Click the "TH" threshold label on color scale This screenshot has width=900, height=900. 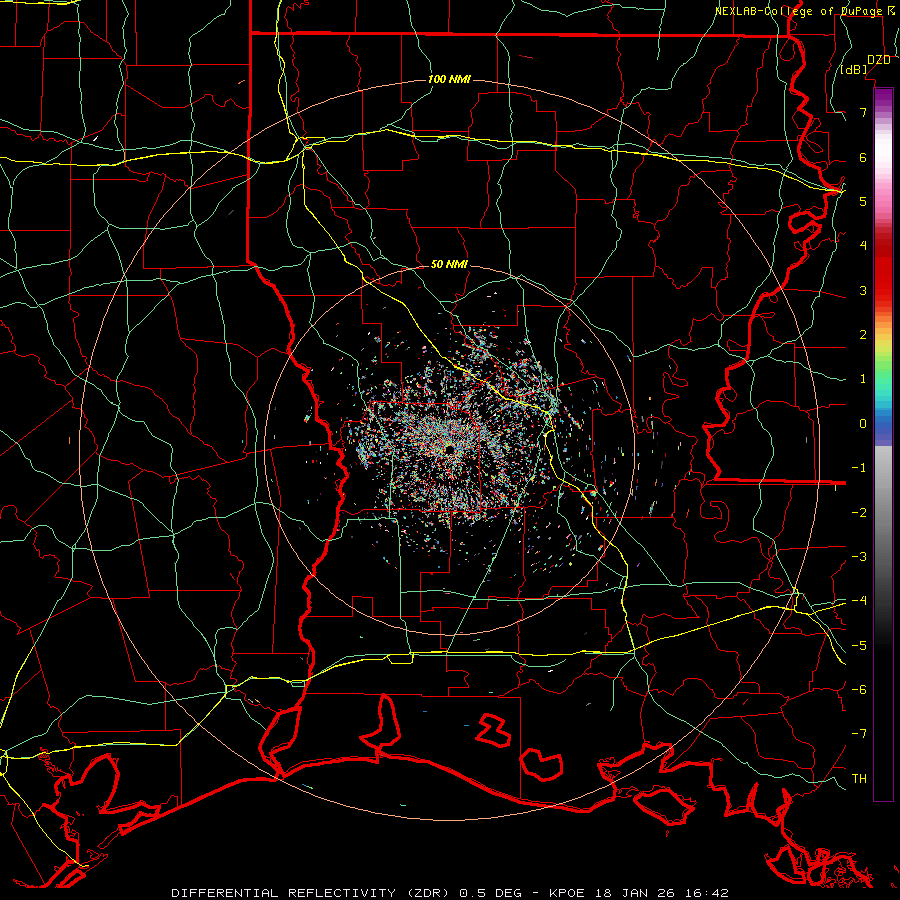859,778
